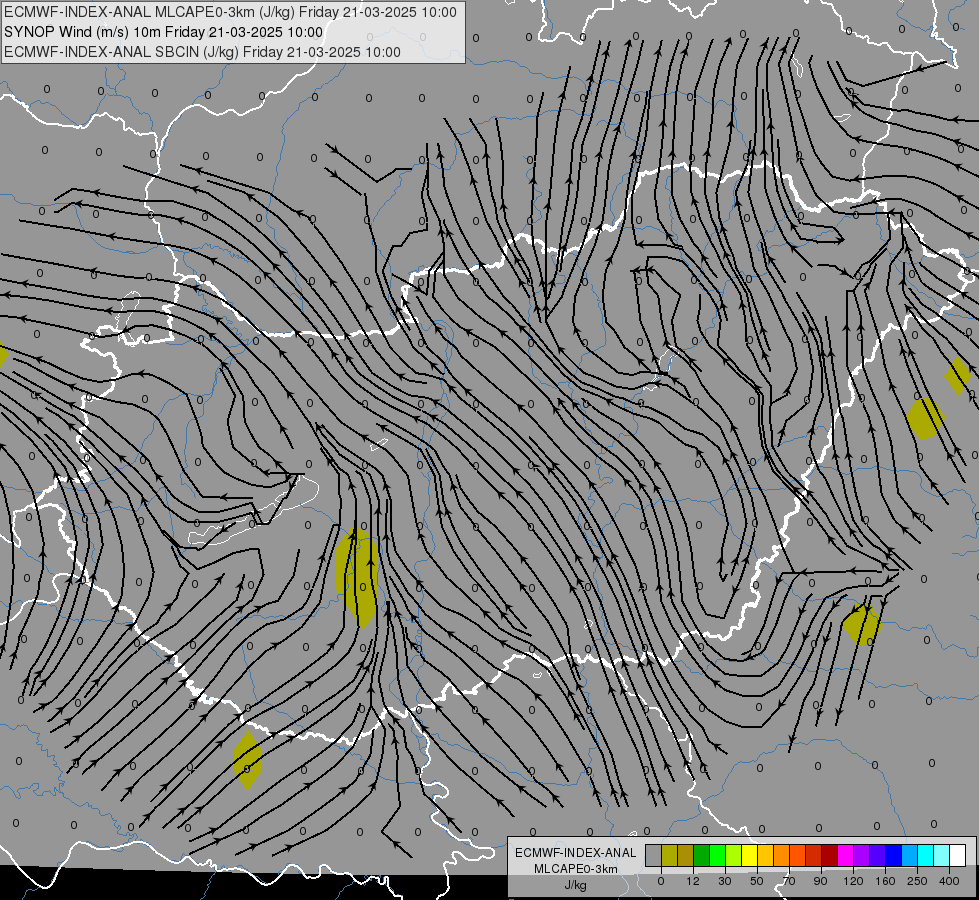
Task: Select the bright green legend color box
Action: point(717,855)
